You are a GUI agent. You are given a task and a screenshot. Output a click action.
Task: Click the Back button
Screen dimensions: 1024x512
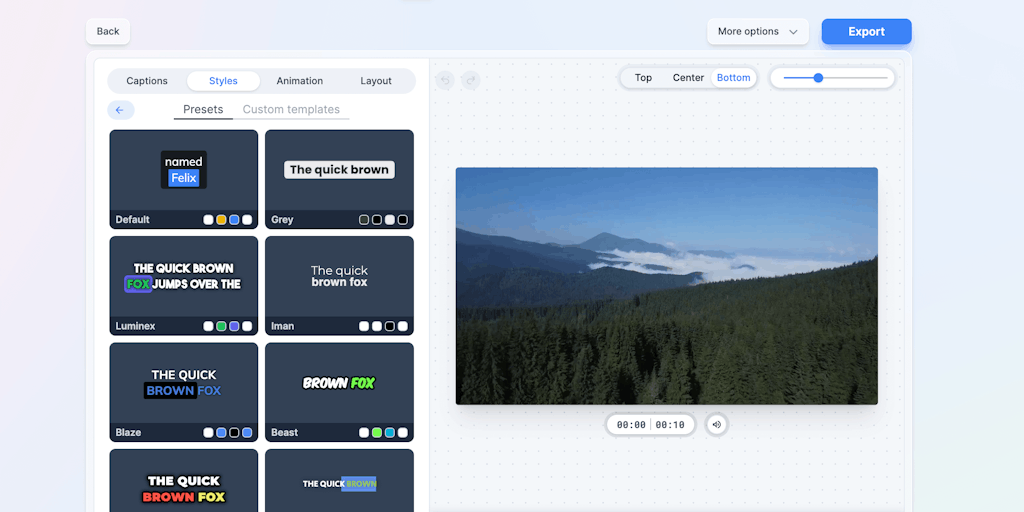[108, 31]
